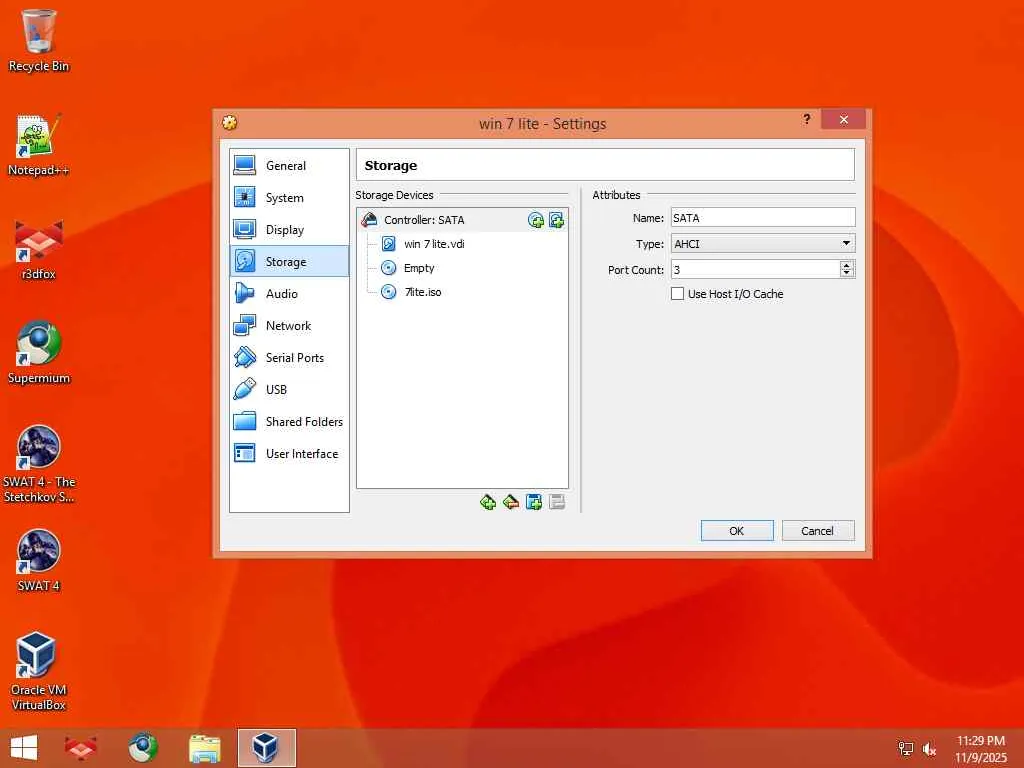Enable Use Host I/O Cache checkbox
The height and width of the screenshot is (768, 1024).
click(x=678, y=294)
